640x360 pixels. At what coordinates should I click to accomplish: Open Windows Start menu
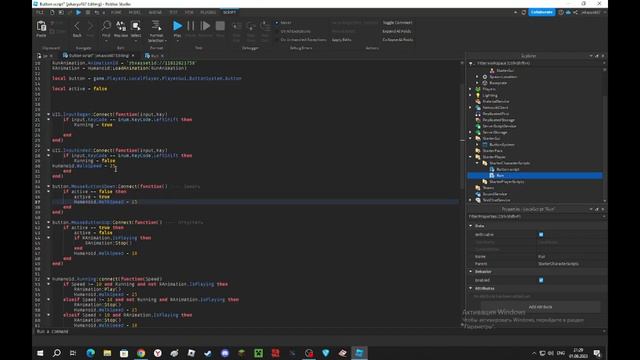(40, 353)
